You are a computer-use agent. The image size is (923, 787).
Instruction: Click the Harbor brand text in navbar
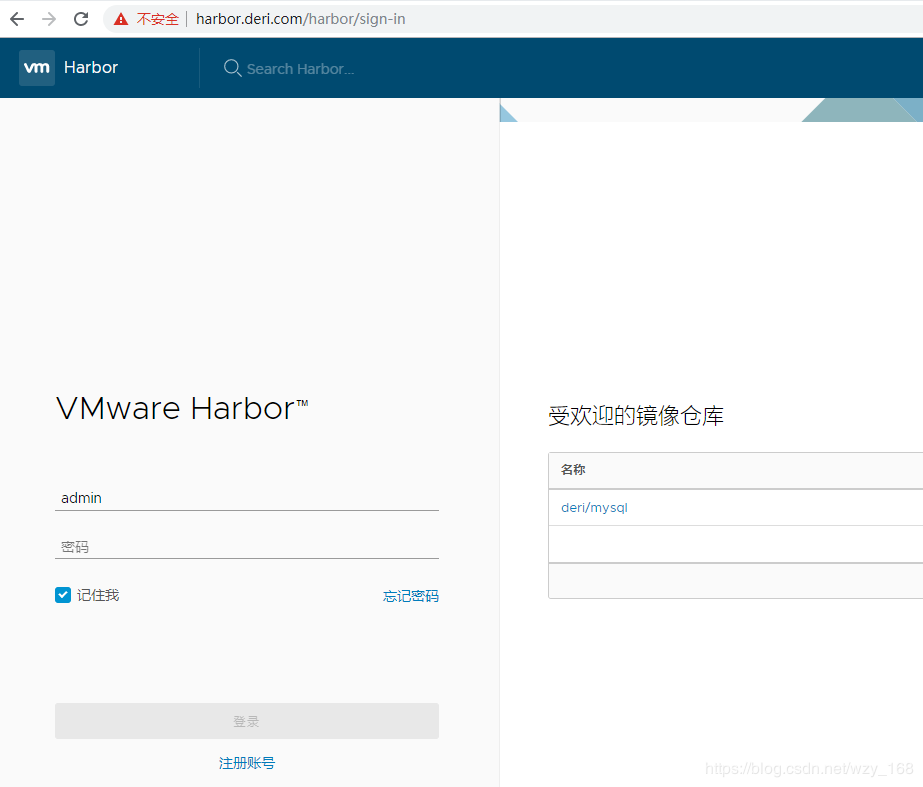pos(91,67)
